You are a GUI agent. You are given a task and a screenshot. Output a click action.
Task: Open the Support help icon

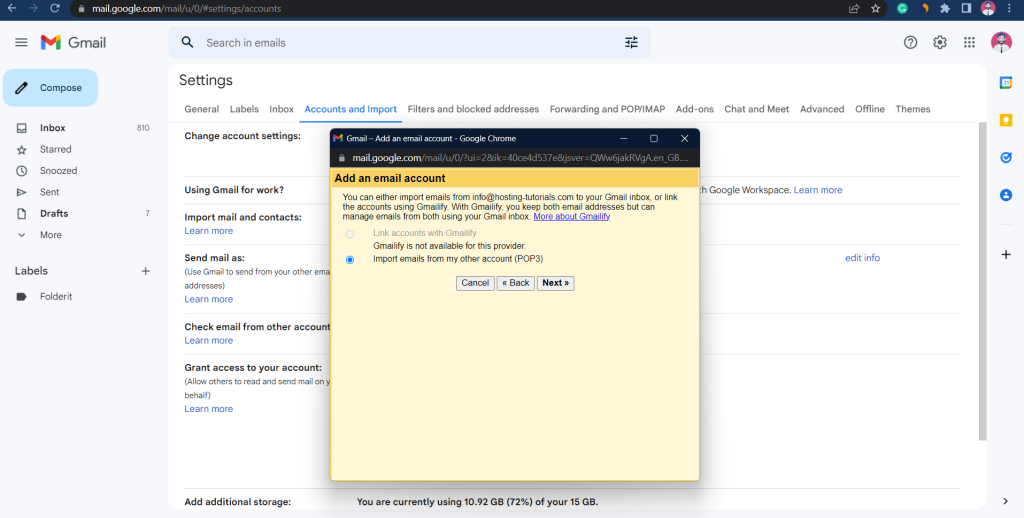pos(910,42)
